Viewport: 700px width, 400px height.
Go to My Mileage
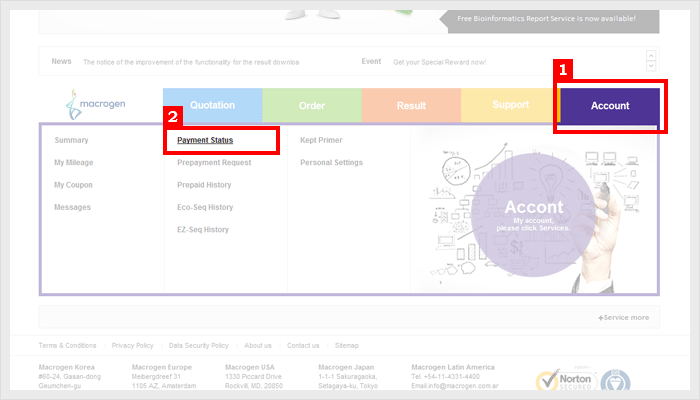tap(74, 162)
